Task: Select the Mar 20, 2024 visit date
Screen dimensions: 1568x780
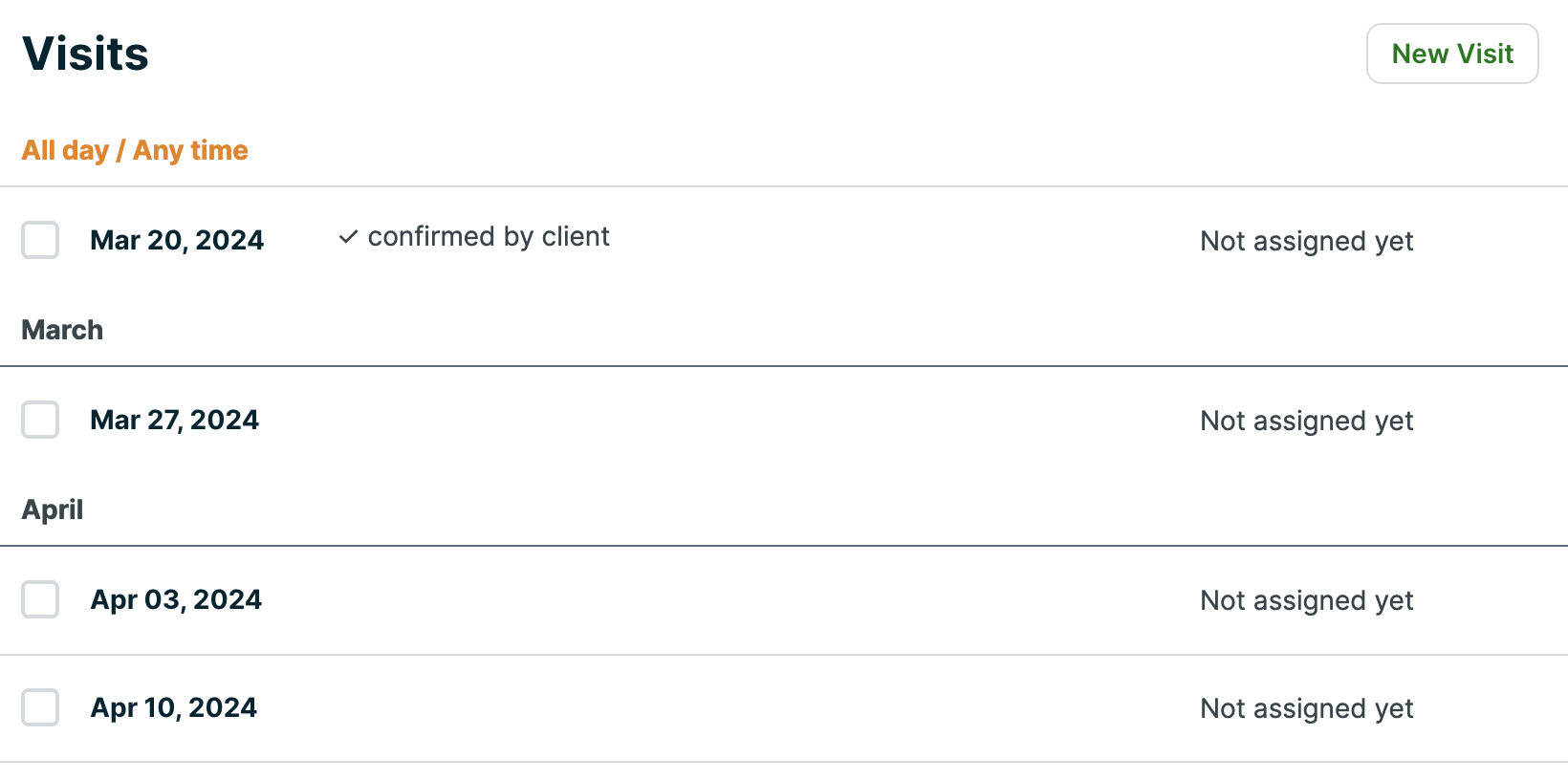Action: point(176,240)
